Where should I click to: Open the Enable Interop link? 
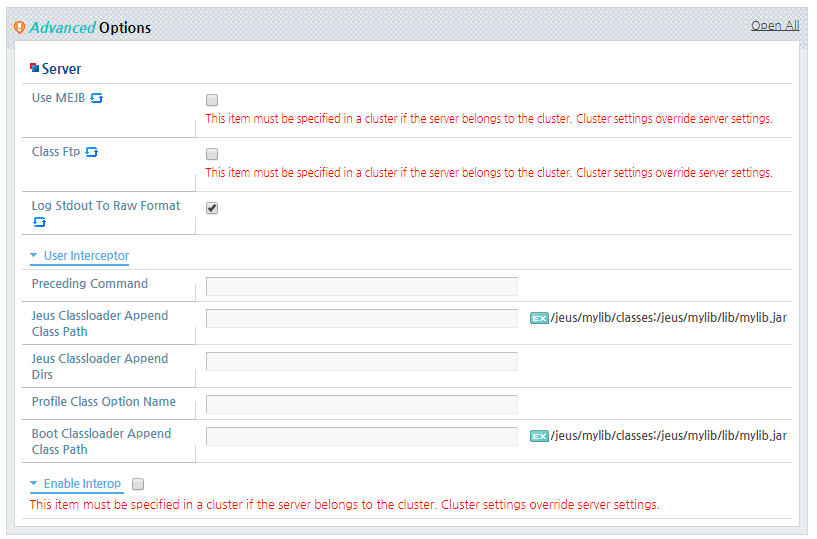[82, 484]
